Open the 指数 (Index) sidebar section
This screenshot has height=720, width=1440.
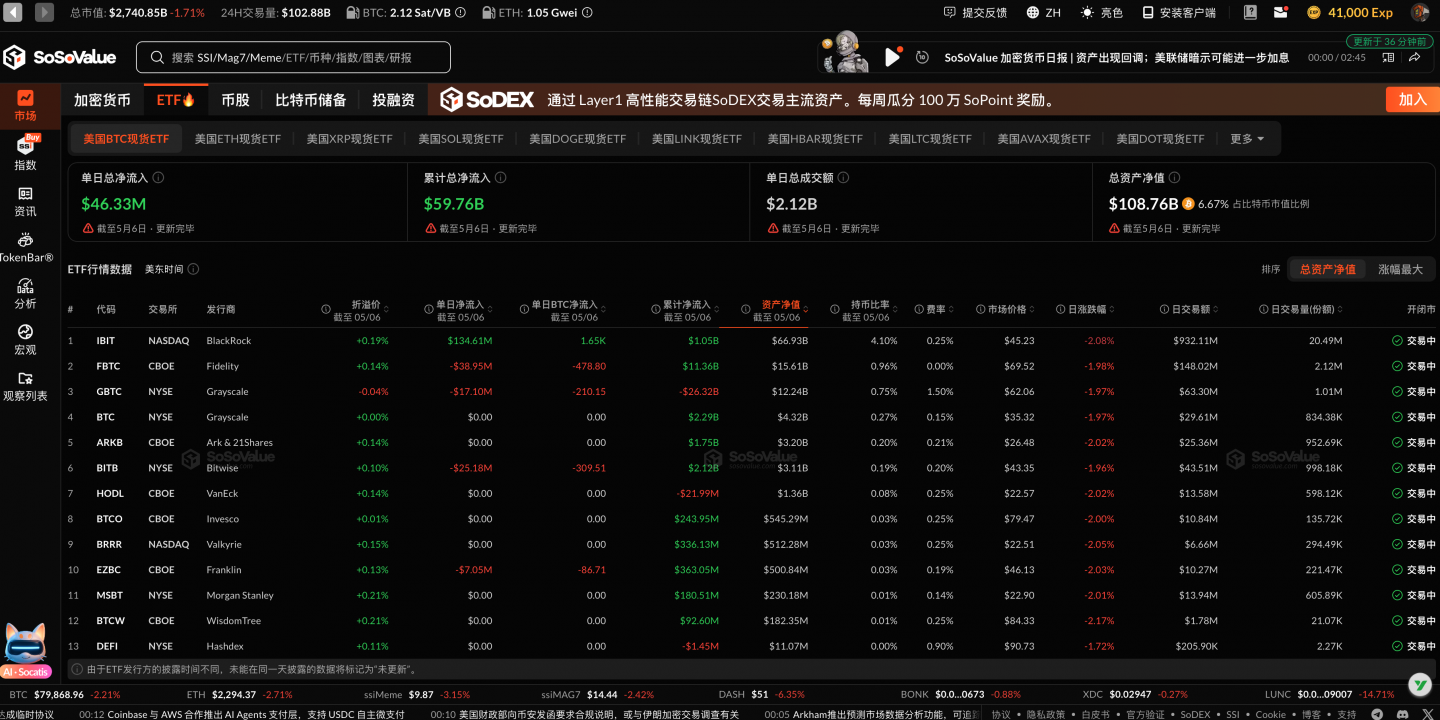coord(25,153)
